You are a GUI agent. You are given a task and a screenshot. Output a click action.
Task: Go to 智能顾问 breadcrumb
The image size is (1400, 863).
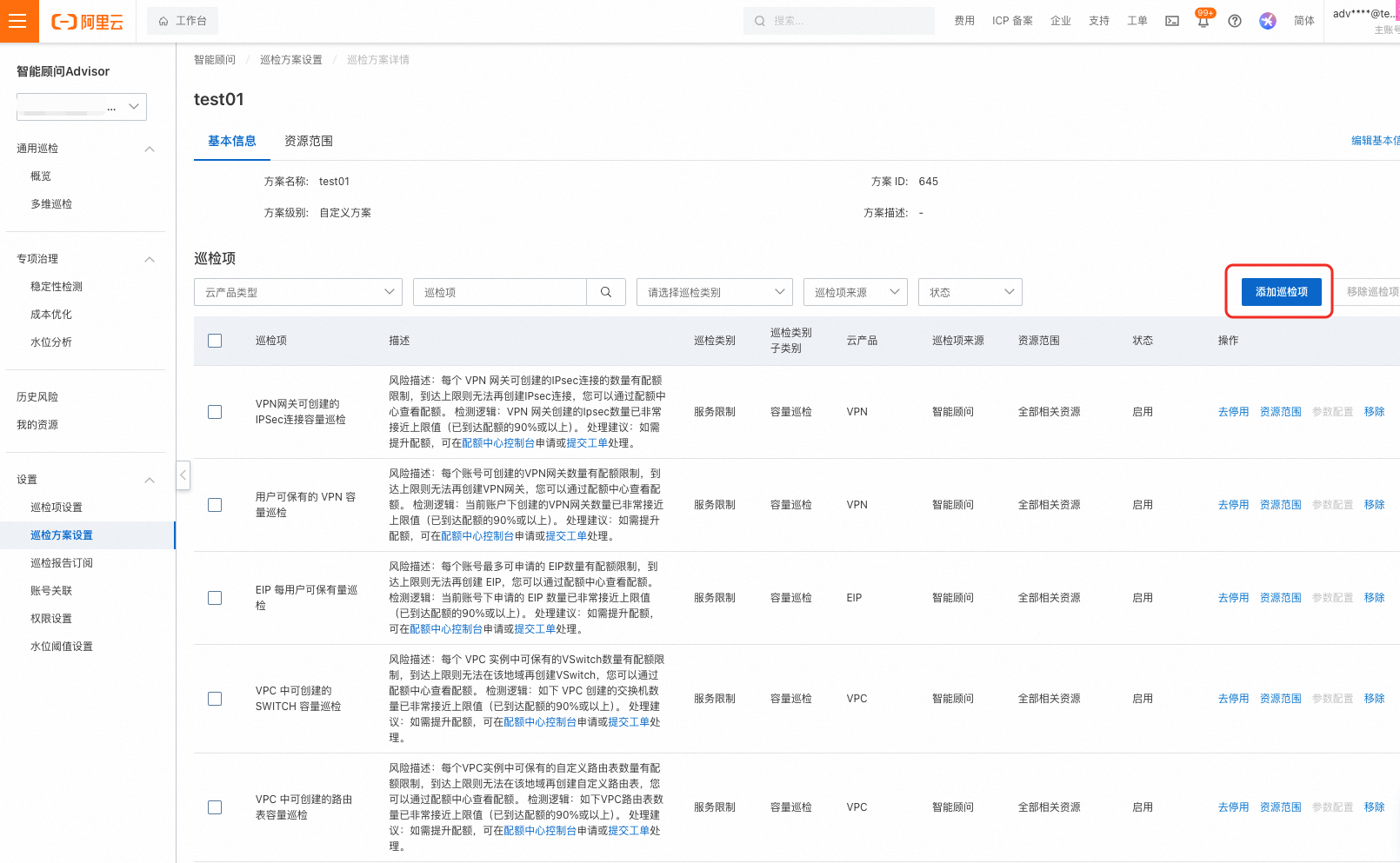[215, 60]
